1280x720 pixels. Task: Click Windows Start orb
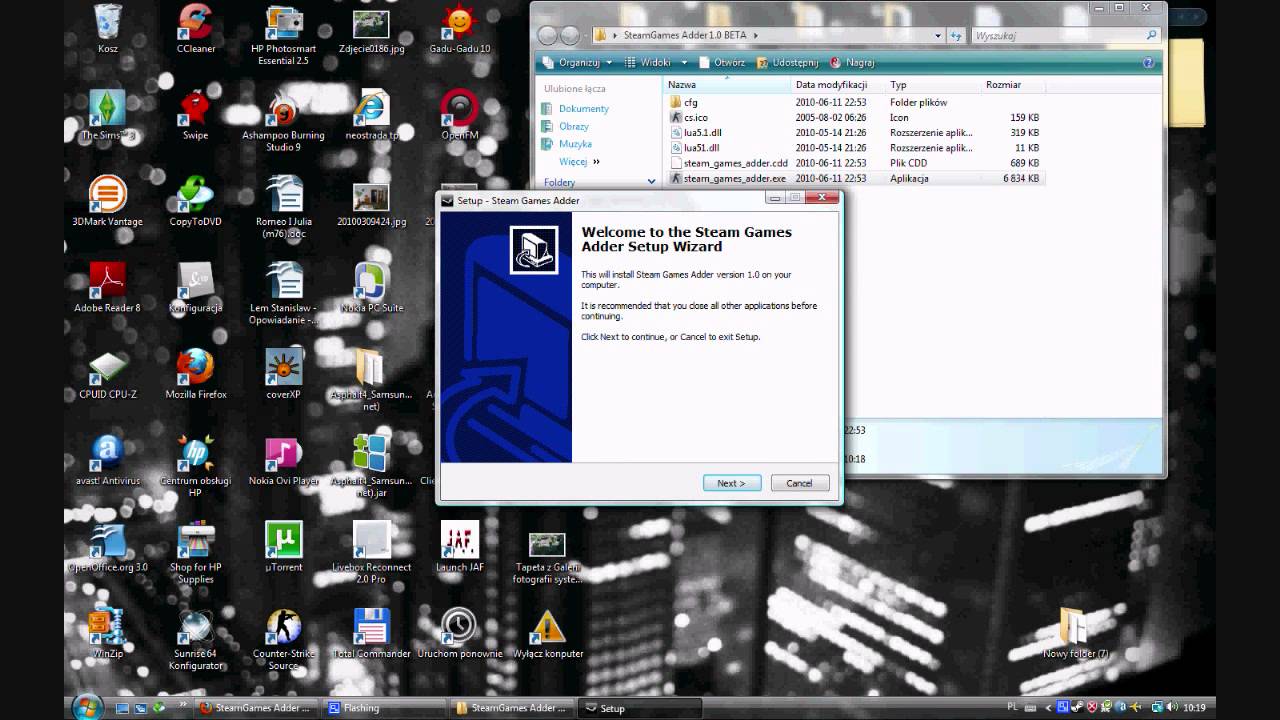(x=87, y=707)
